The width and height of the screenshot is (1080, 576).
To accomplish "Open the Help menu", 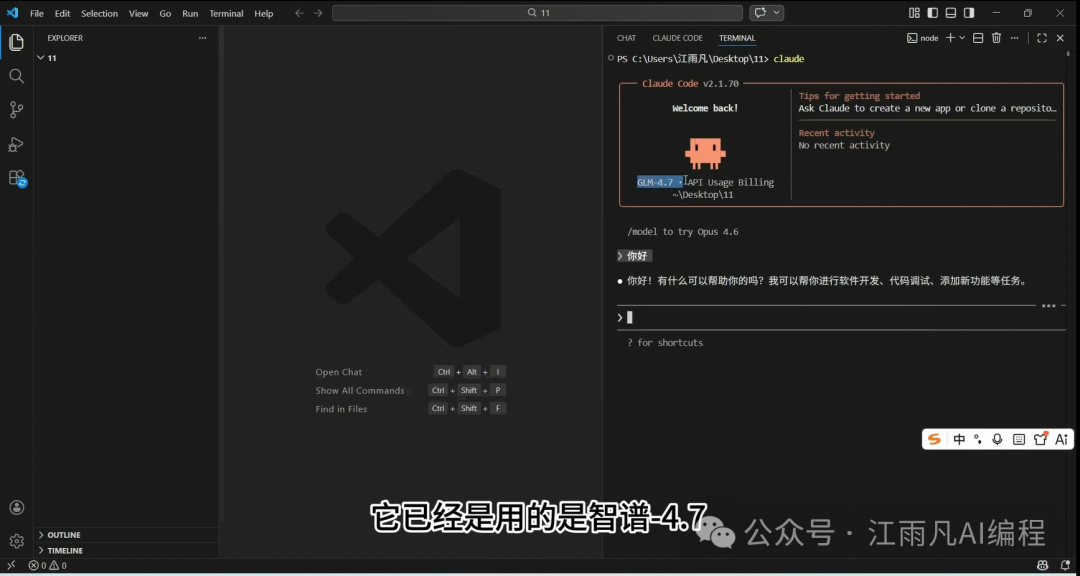I will click(x=263, y=13).
